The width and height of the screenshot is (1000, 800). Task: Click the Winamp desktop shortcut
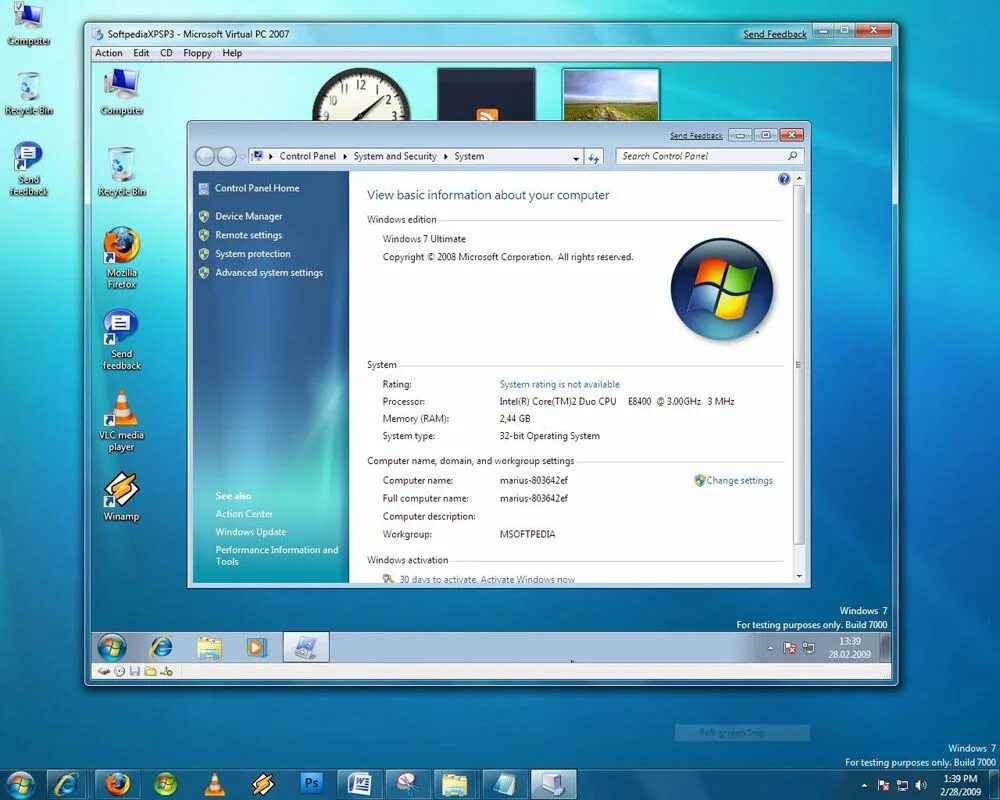pos(121,496)
